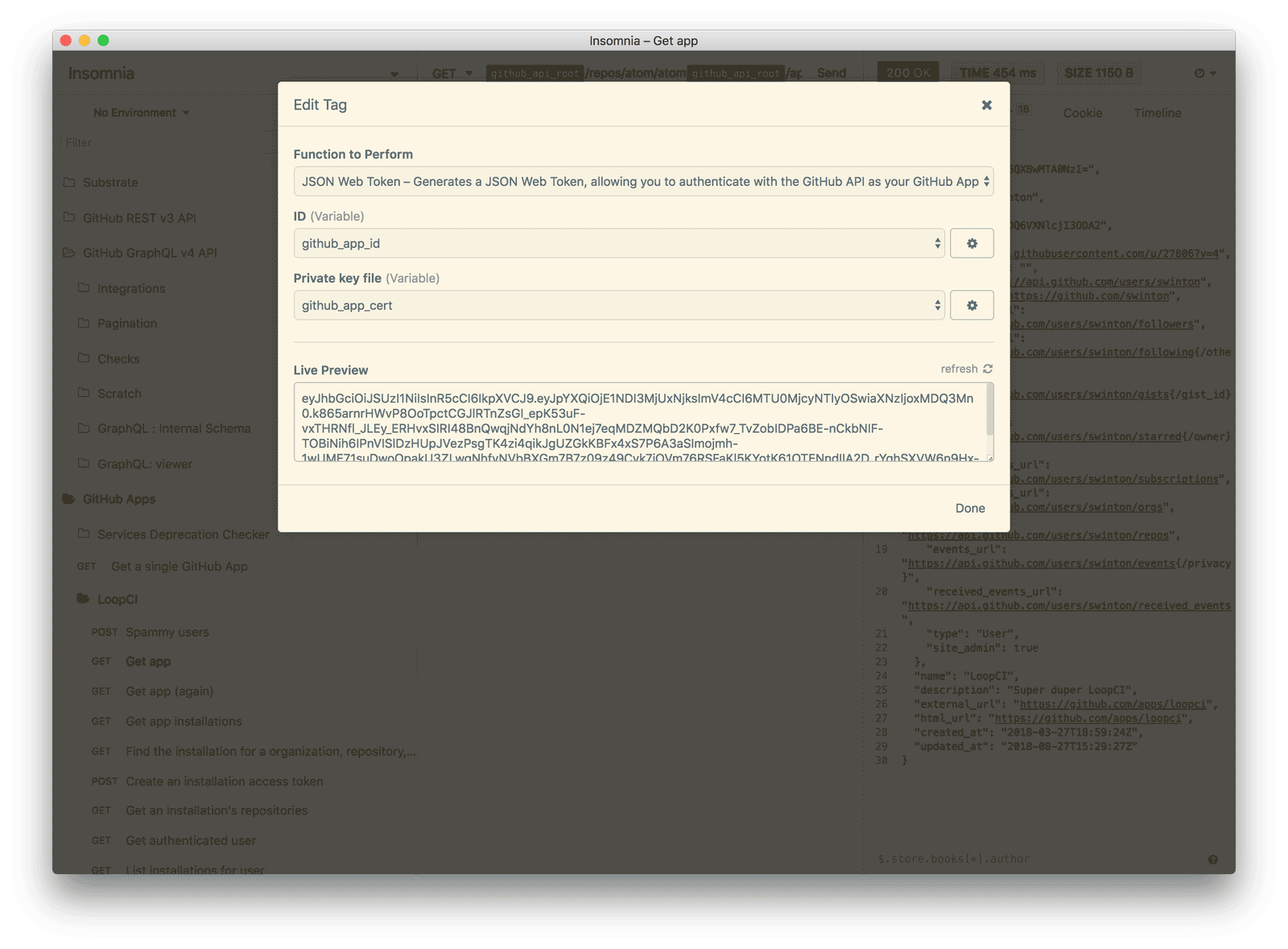Open the github.com/apps/loopci html_url link
1288x949 pixels.
[x=1089, y=719]
